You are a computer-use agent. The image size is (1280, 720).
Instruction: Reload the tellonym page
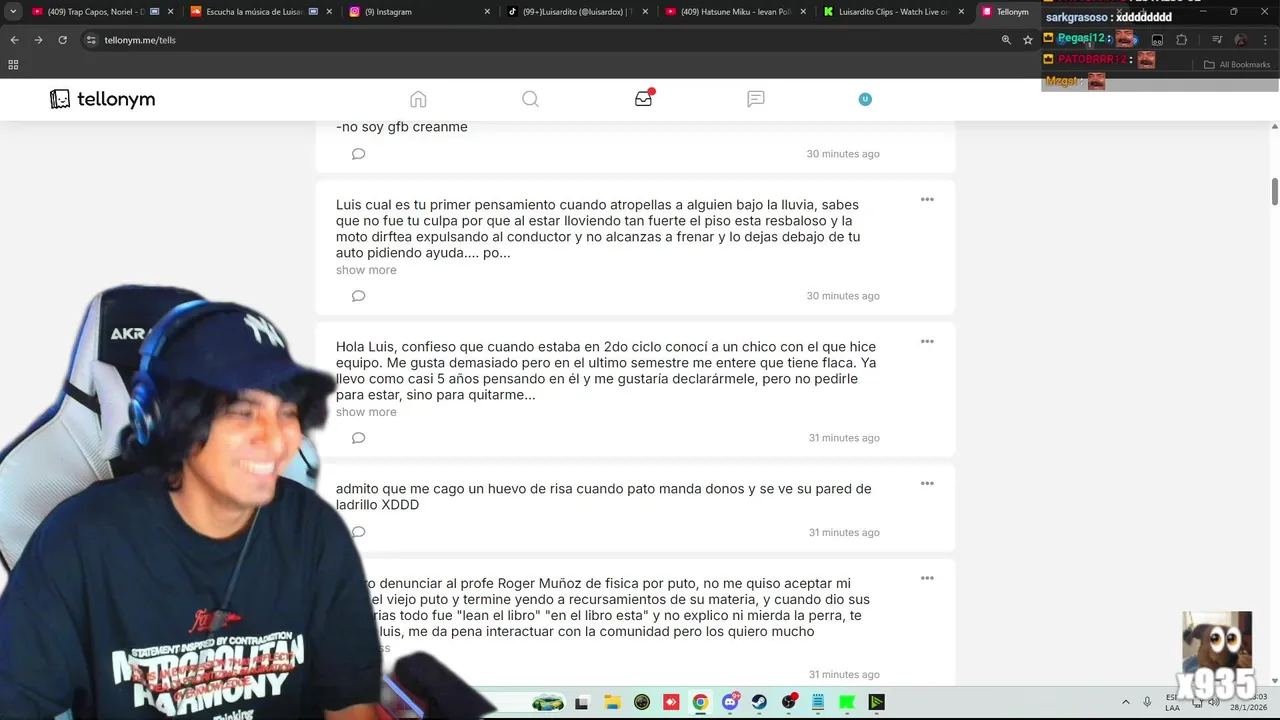[x=62, y=40]
